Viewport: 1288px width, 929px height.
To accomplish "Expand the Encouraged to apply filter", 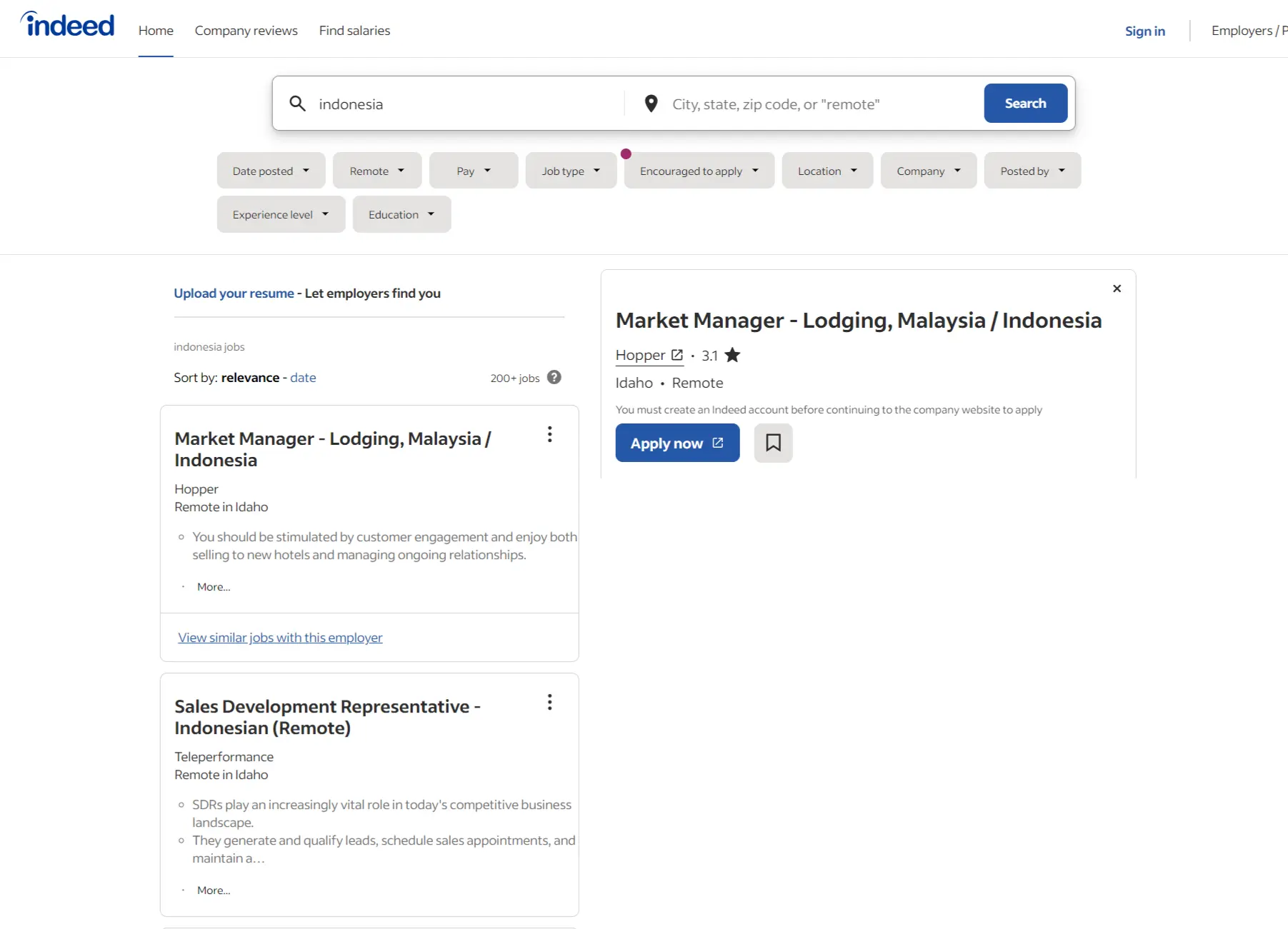I will [699, 171].
